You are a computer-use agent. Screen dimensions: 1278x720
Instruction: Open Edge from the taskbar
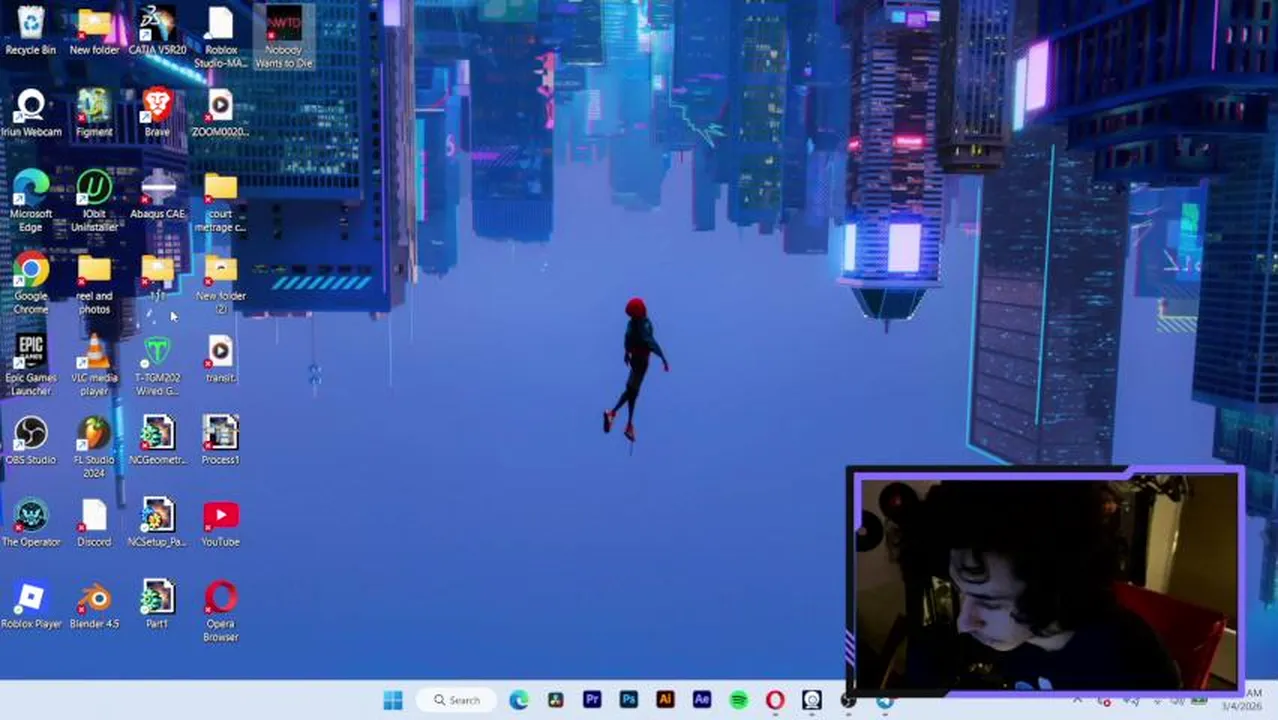pyautogui.click(x=518, y=700)
